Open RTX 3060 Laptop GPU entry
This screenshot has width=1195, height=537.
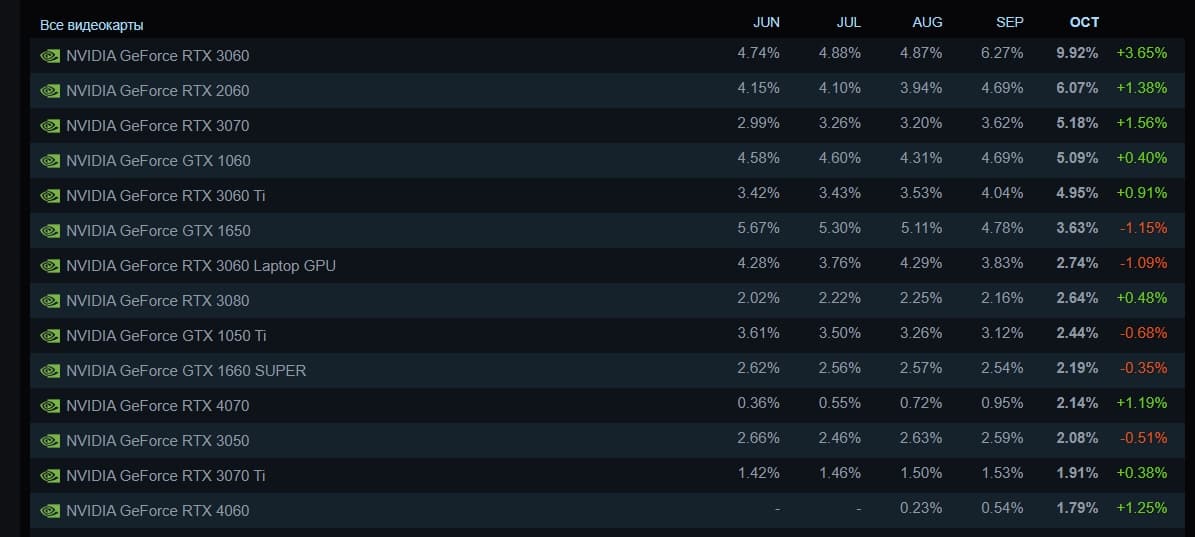pyautogui.click(x=200, y=266)
